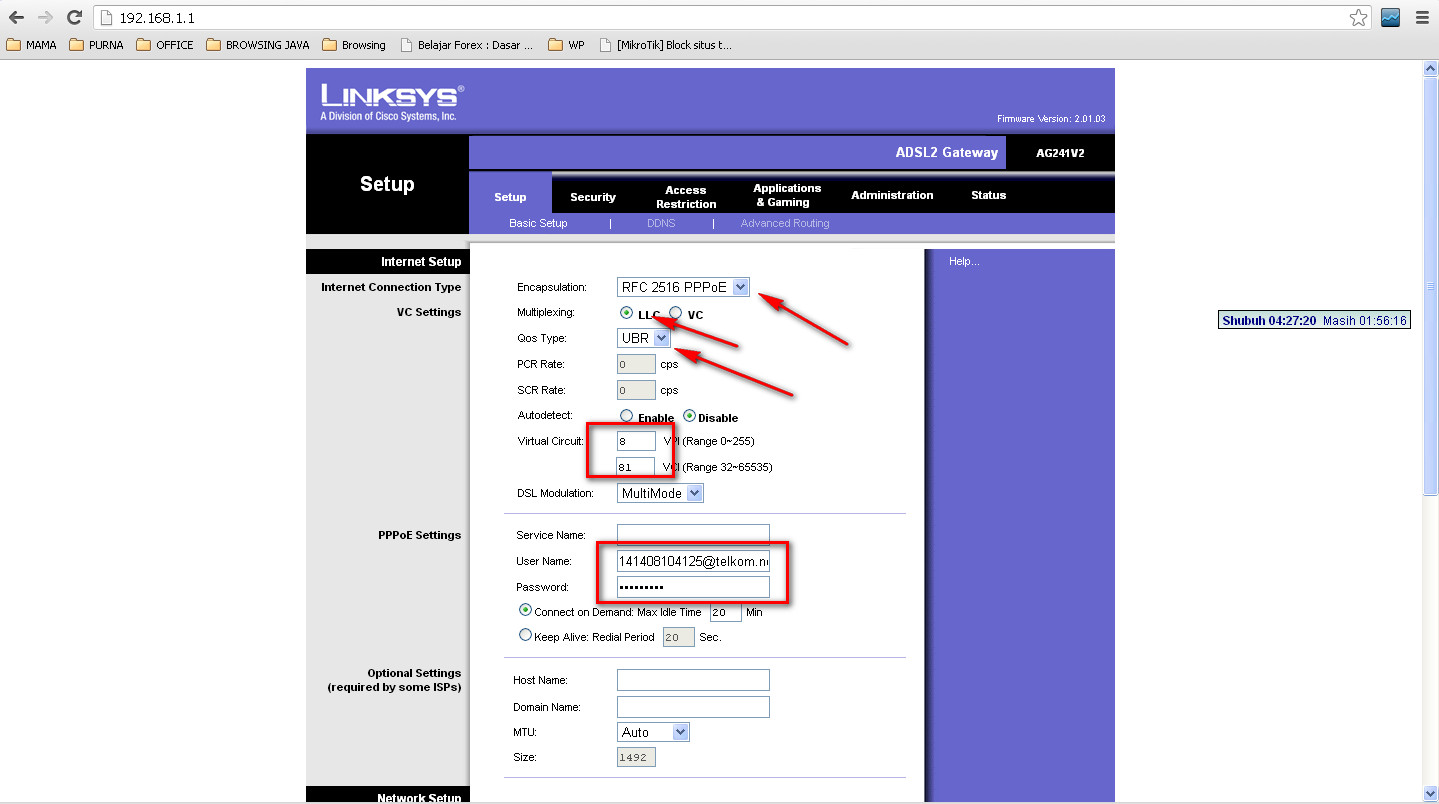Select the Basic Setup subtab
This screenshot has height=804, width=1439.
coord(538,223)
